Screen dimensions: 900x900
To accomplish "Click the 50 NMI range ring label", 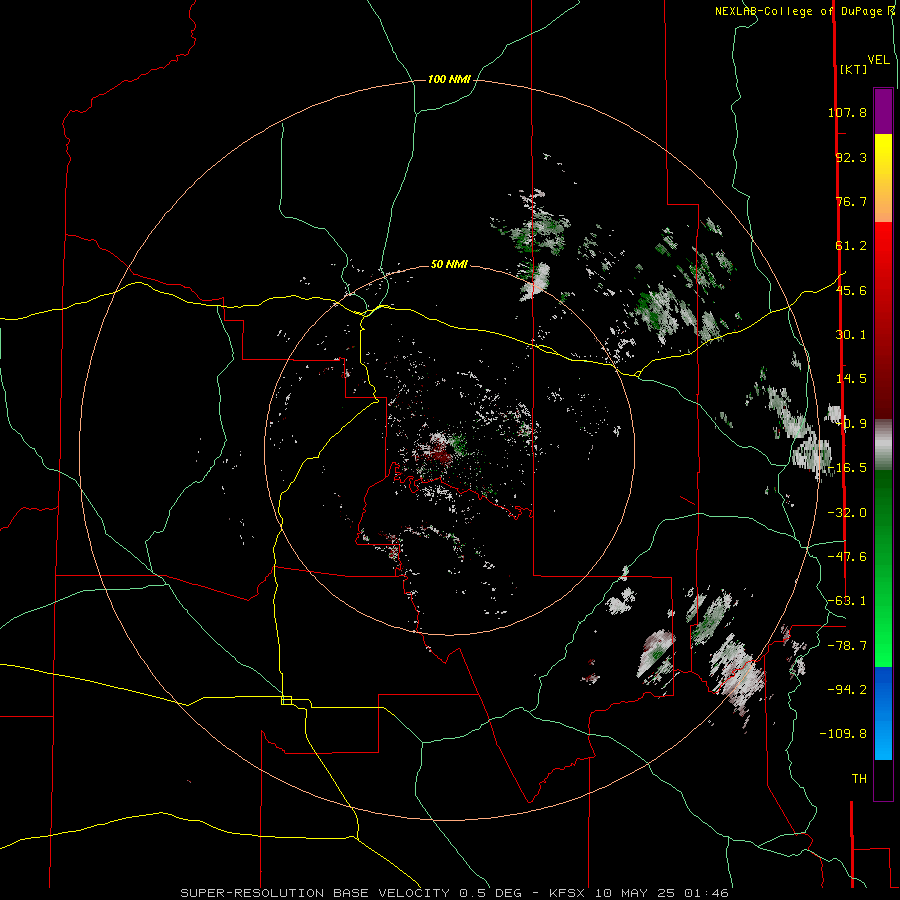I will click(449, 264).
